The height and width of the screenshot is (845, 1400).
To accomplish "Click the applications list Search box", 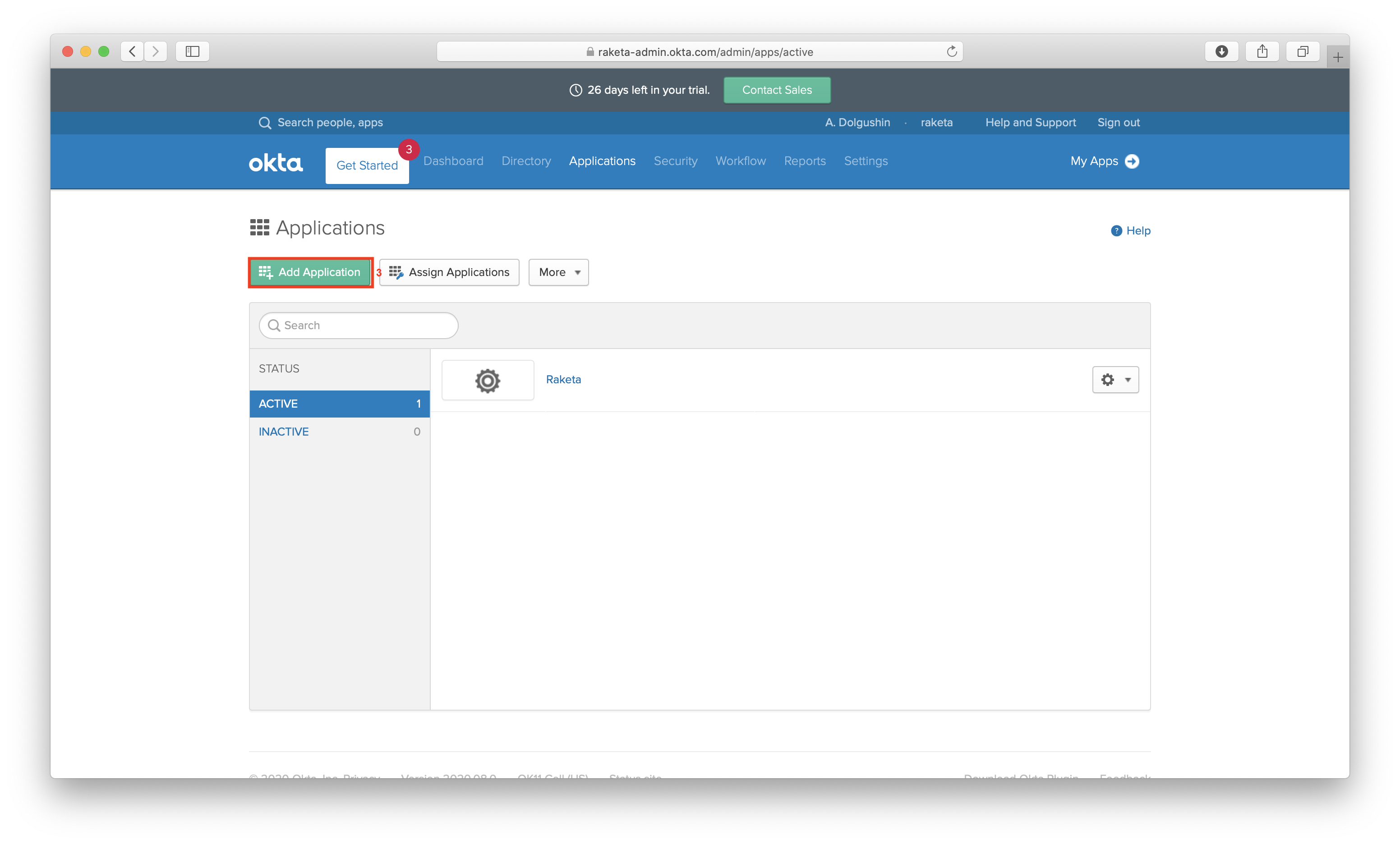I will [359, 326].
